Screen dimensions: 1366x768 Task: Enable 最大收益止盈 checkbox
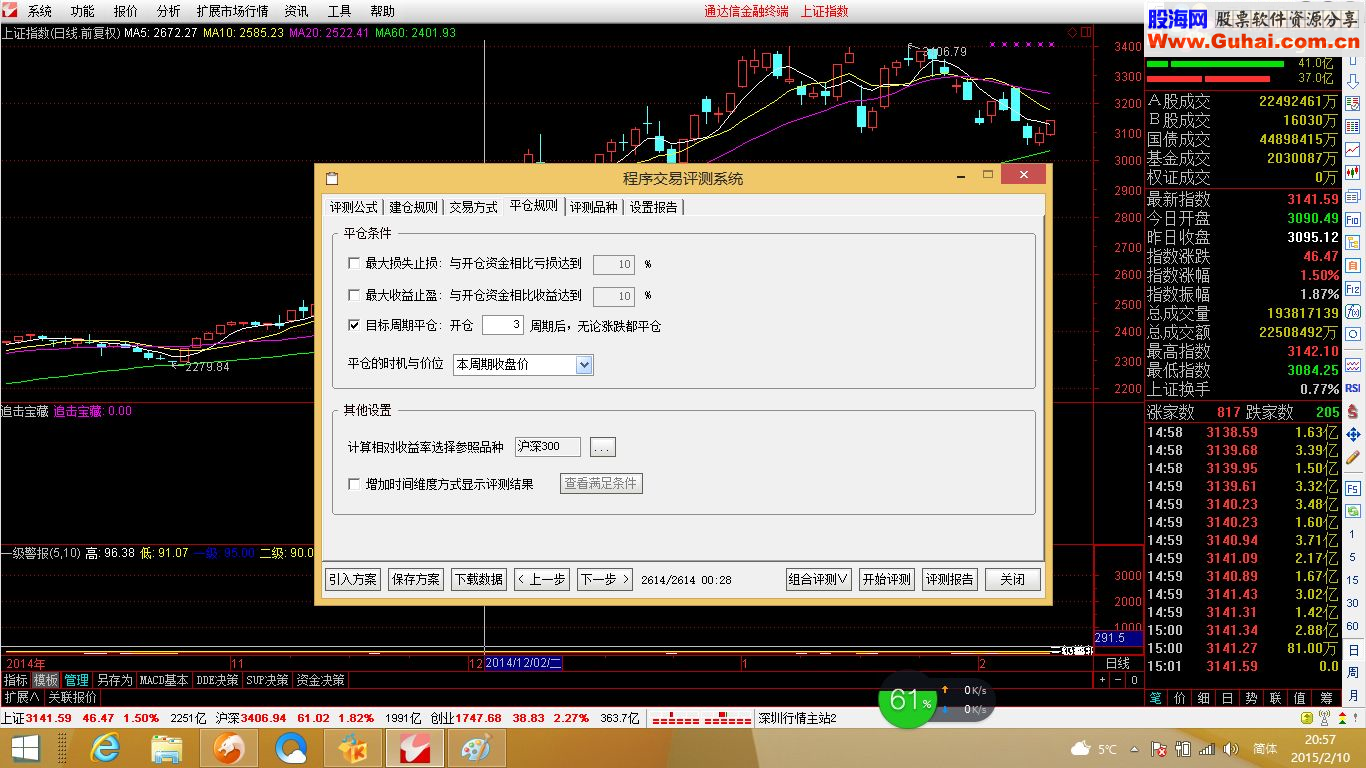tap(353, 295)
